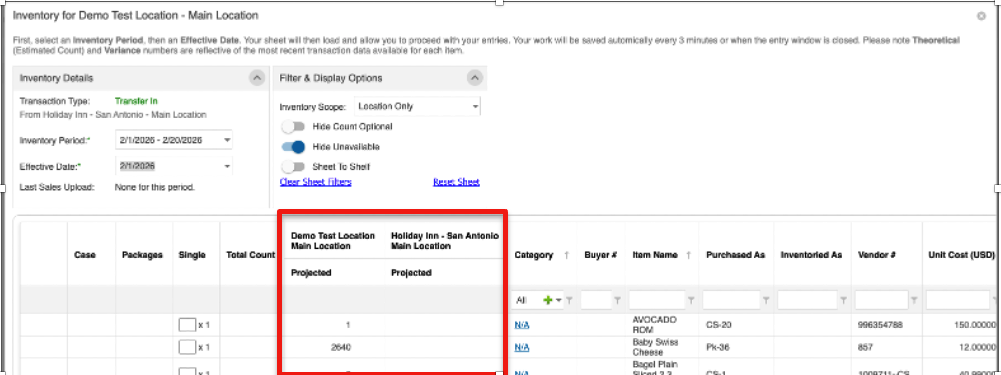Image resolution: width=1001 pixels, height=375 pixels.
Task: Click the Vendor # column header
Action: [877, 255]
